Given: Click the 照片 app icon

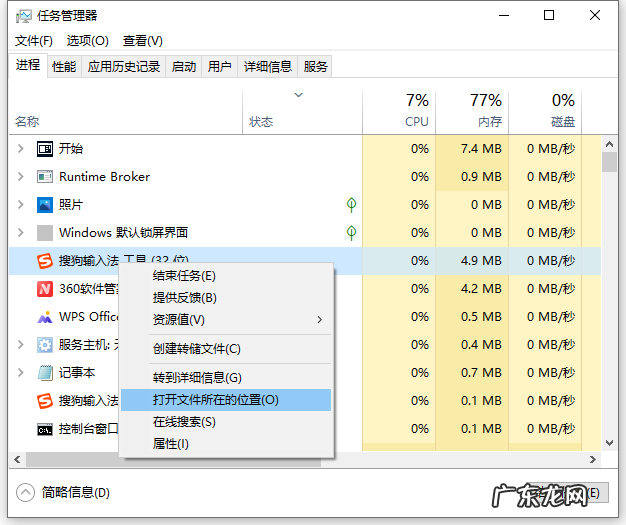Looking at the screenshot, I should point(45,205).
